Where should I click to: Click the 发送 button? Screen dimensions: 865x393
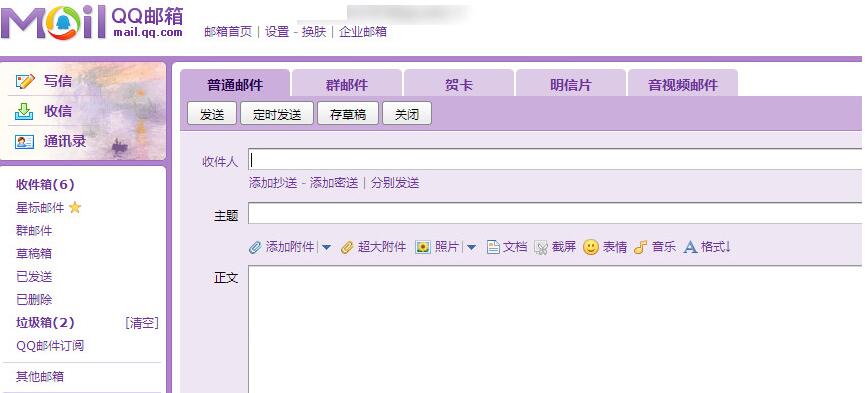pos(212,114)
